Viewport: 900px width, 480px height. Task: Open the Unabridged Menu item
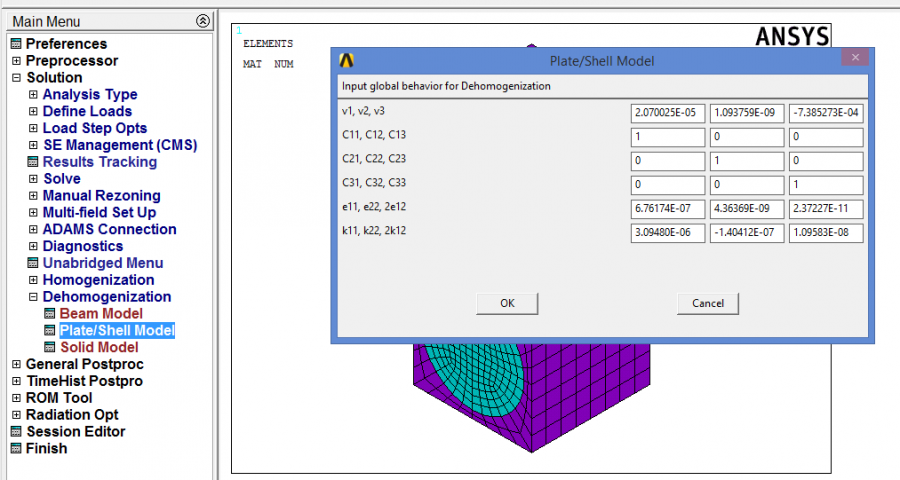click(x=103, y=263)
